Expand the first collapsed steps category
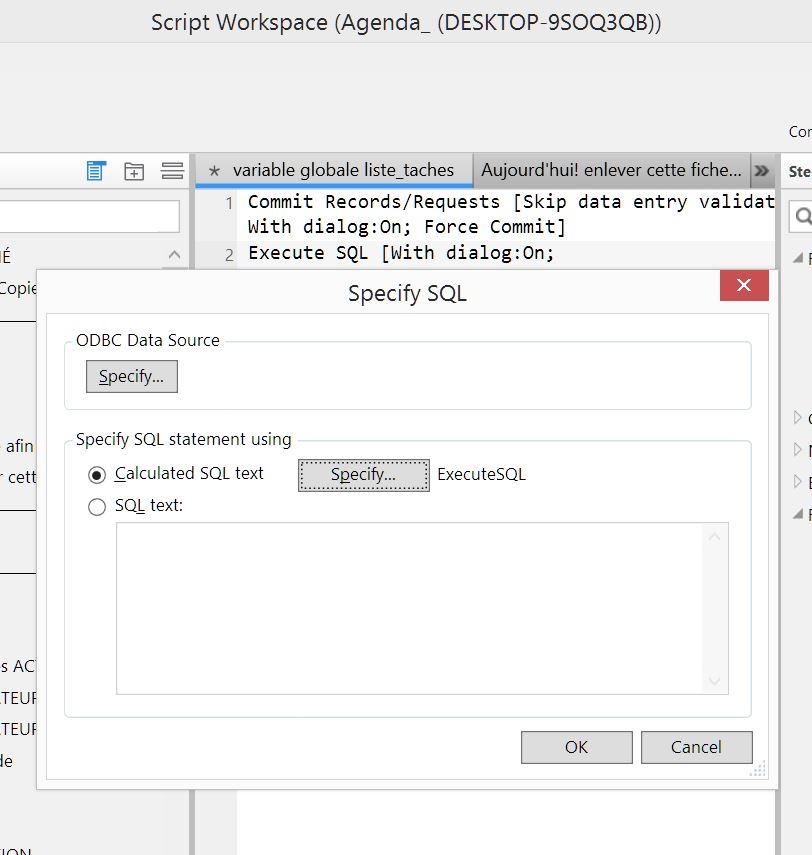The width and height of the screenshot is (812, 855). pos(797,418)
